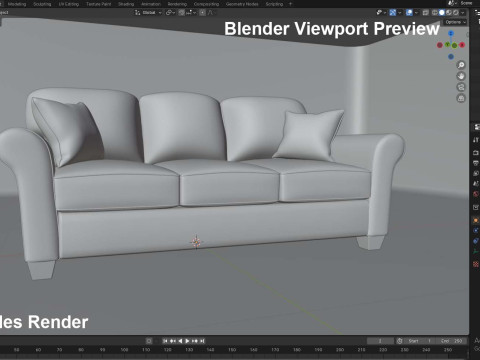Open the Options dropdown in viewport
The height and width of the screenshot is (360, 480).
(x=455, y=22)
